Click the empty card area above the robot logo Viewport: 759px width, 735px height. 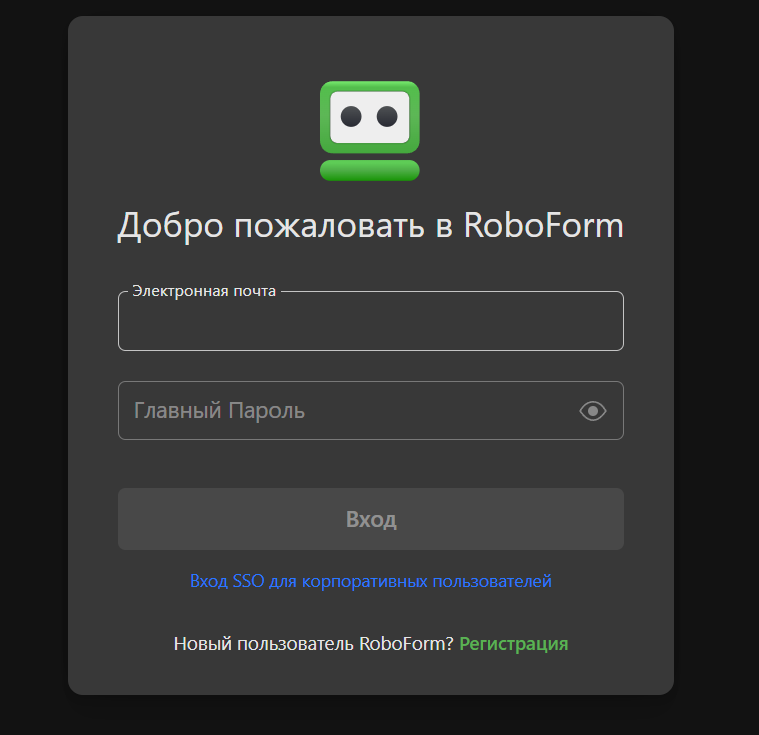[x=369, y=45]
